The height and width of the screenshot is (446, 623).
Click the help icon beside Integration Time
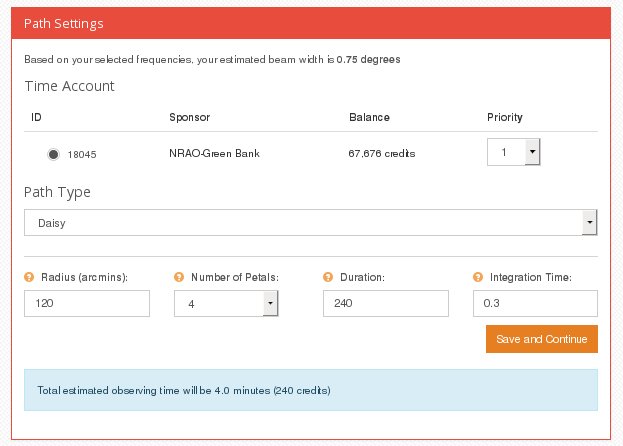[478, 277]
